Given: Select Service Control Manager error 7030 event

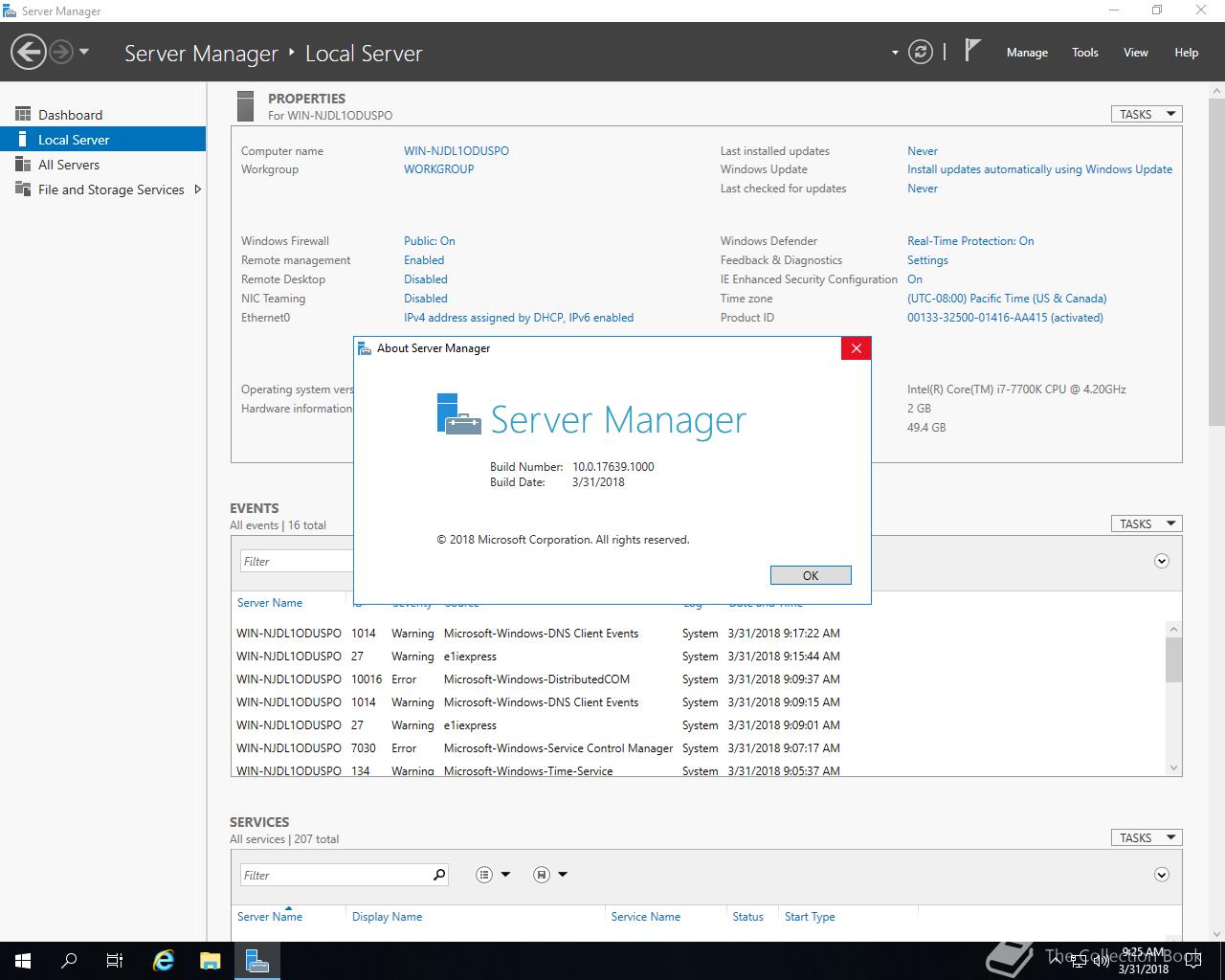Looking at the screenshot, I should click(x=699, y=747).
